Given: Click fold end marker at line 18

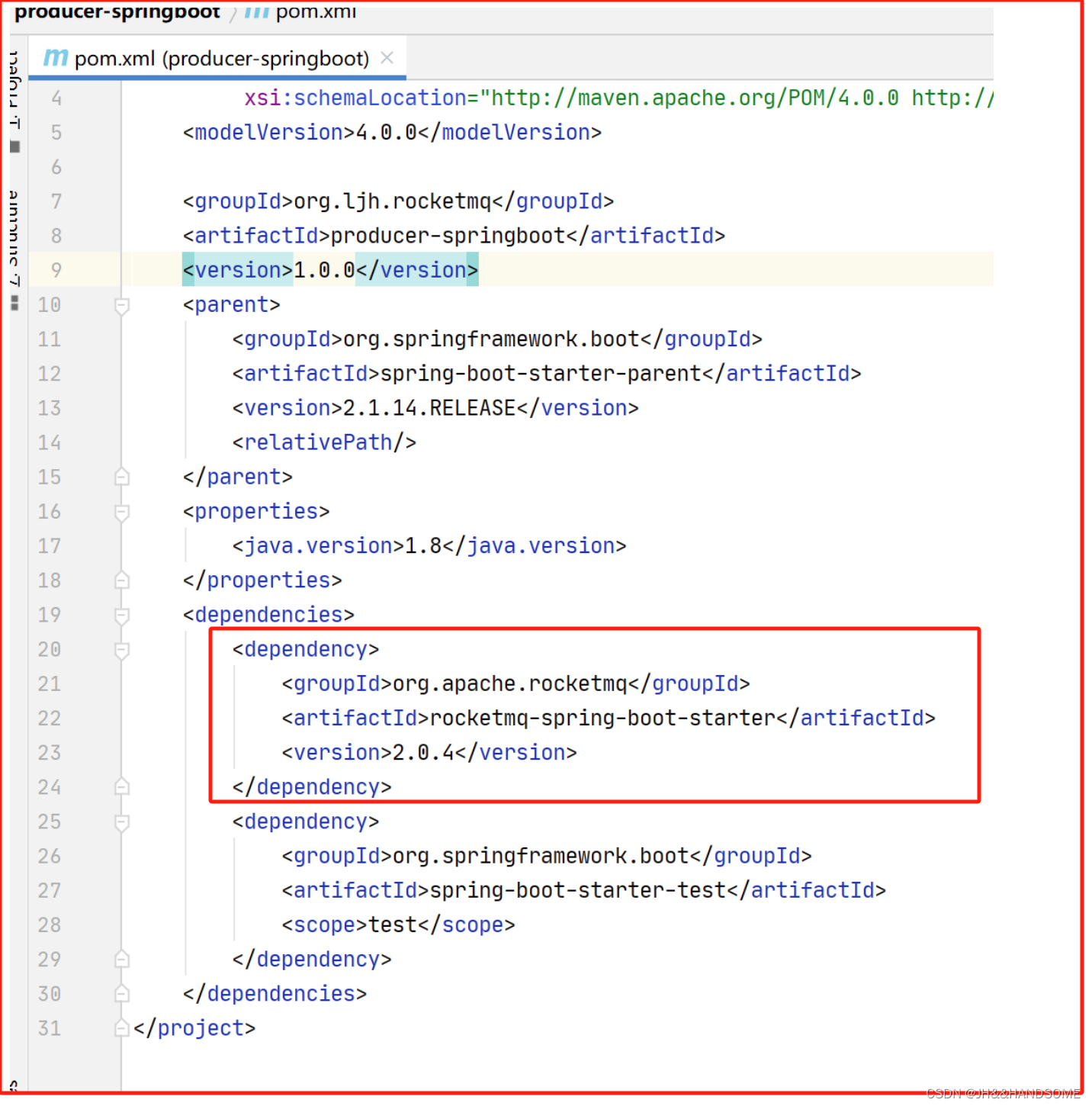Looking at the screenshot, I should point(121,580).
